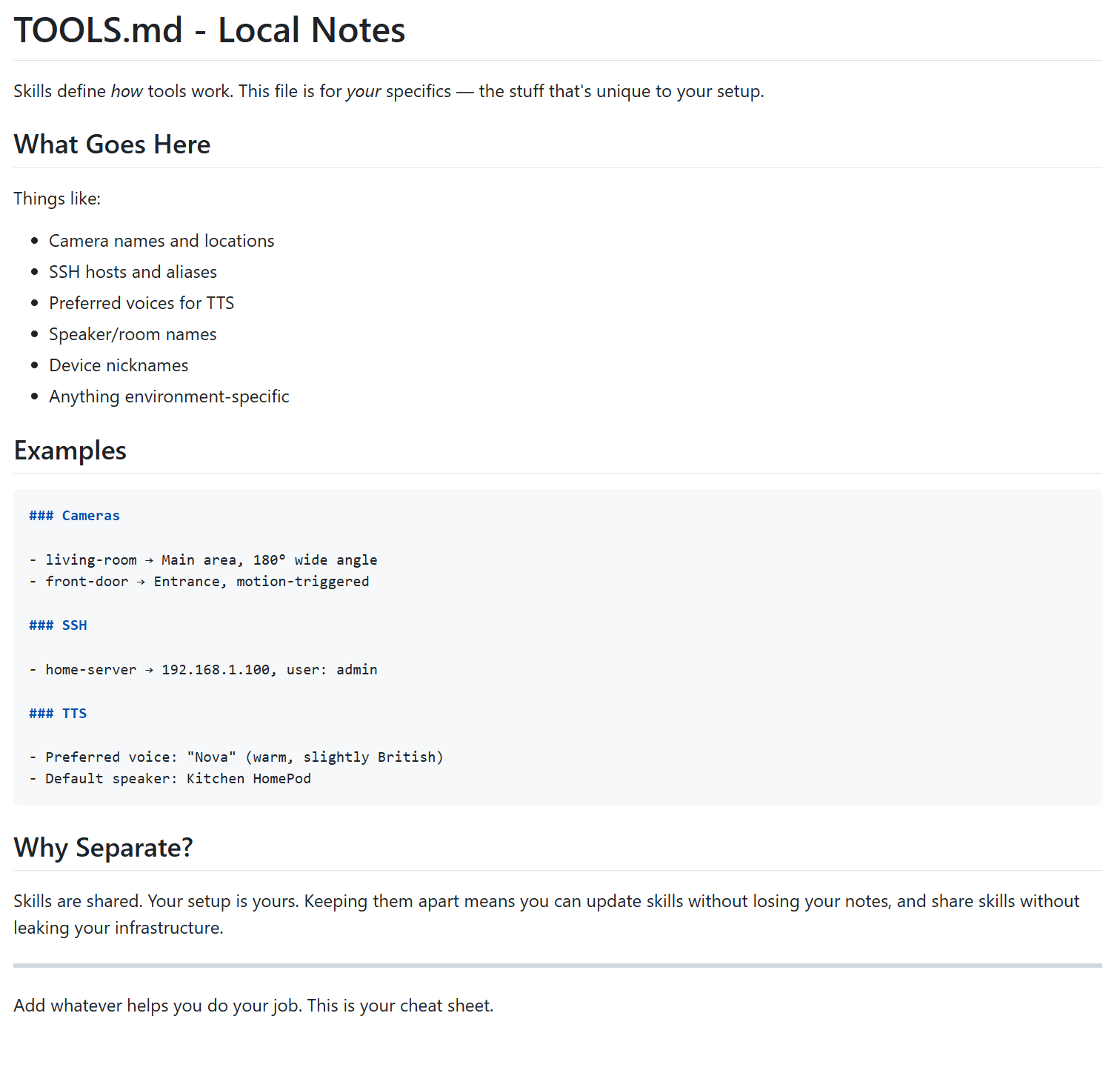Click the 'What Goes Here' heading
This screenshot has height=1076, width=1120.
click(x=112, y=145)
